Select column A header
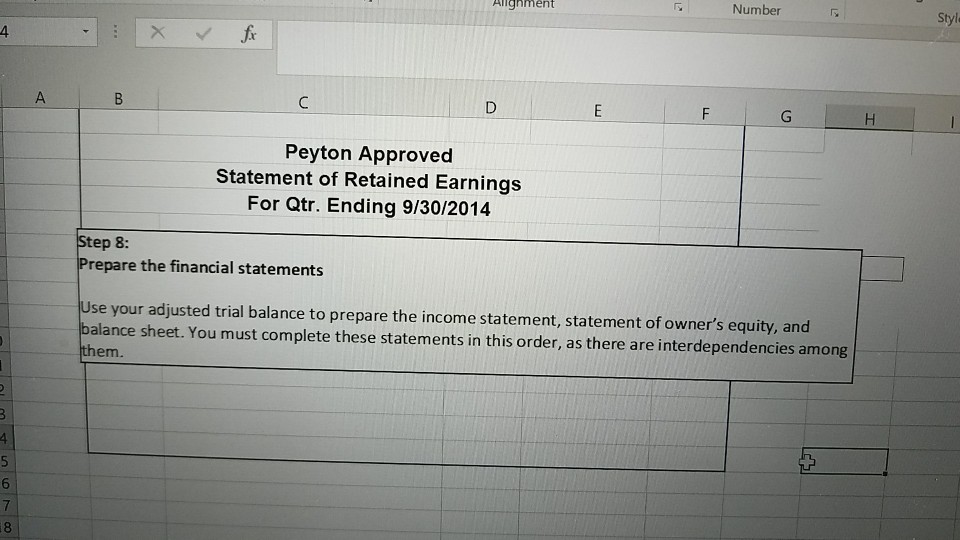This screenshot has height=540, width=960. click(40, 98)
